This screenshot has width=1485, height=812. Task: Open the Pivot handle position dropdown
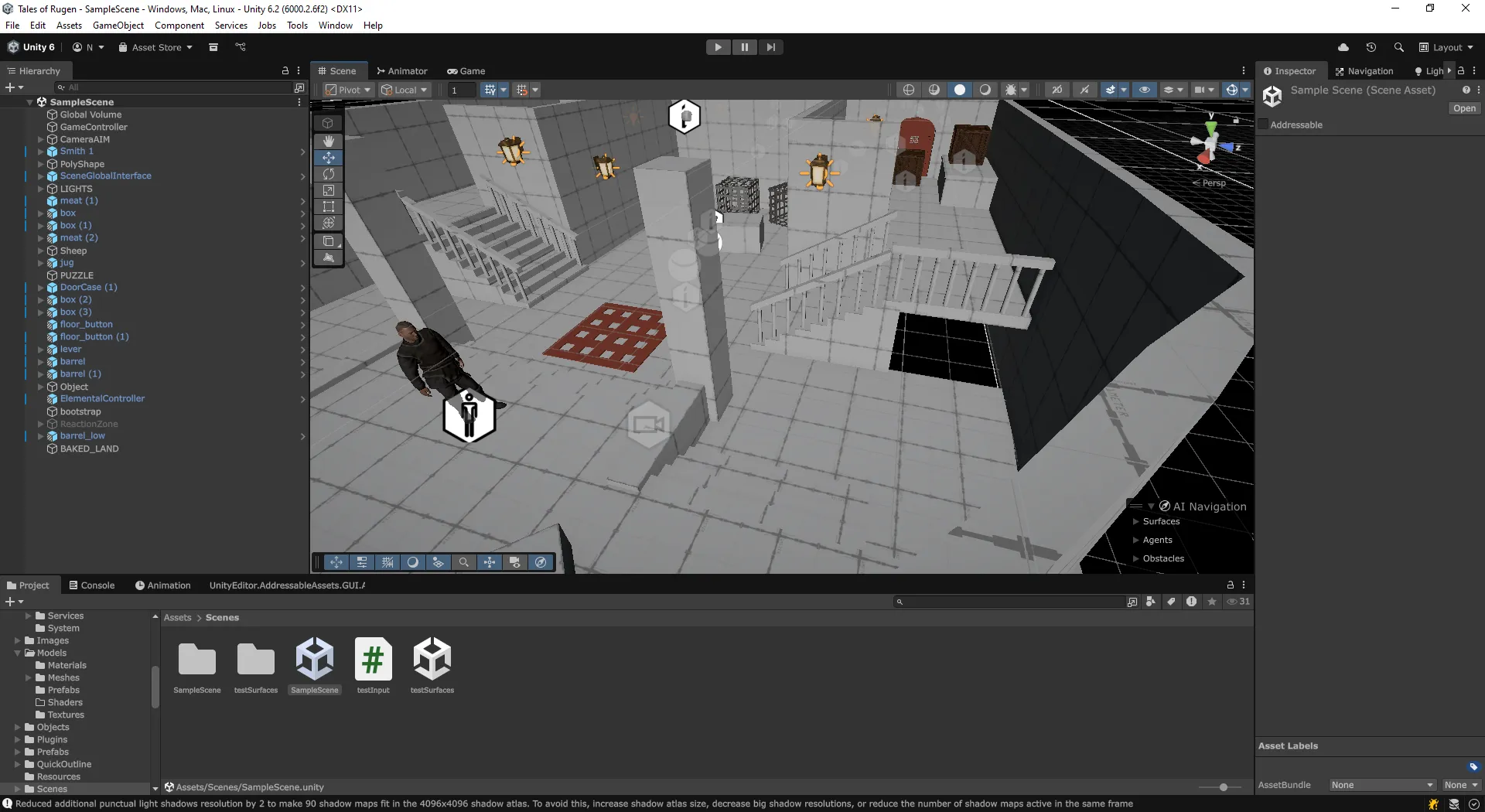(x=348, y=90)
